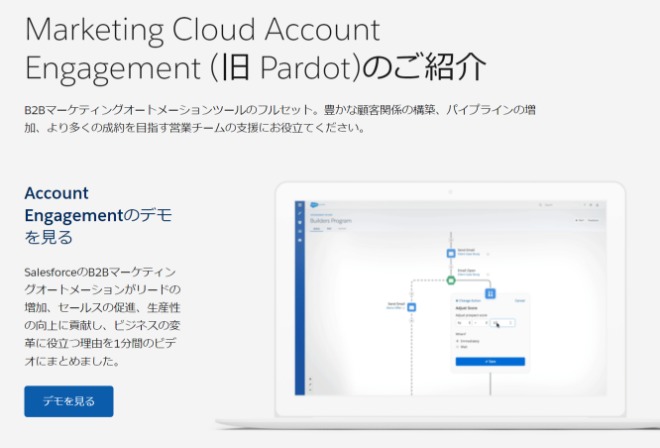The image size is (660, 448).
Task: Click the third icon in blue sidebar
Action: click(298, 222)
